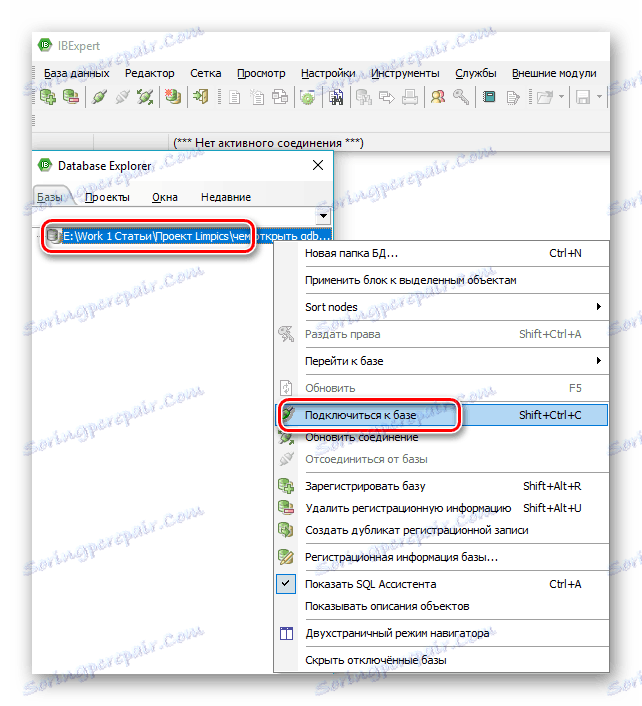Click the duplicate windows toolbar icon
Image resolution: width=642 pixels, height=706 pixels.
(280, 97)
